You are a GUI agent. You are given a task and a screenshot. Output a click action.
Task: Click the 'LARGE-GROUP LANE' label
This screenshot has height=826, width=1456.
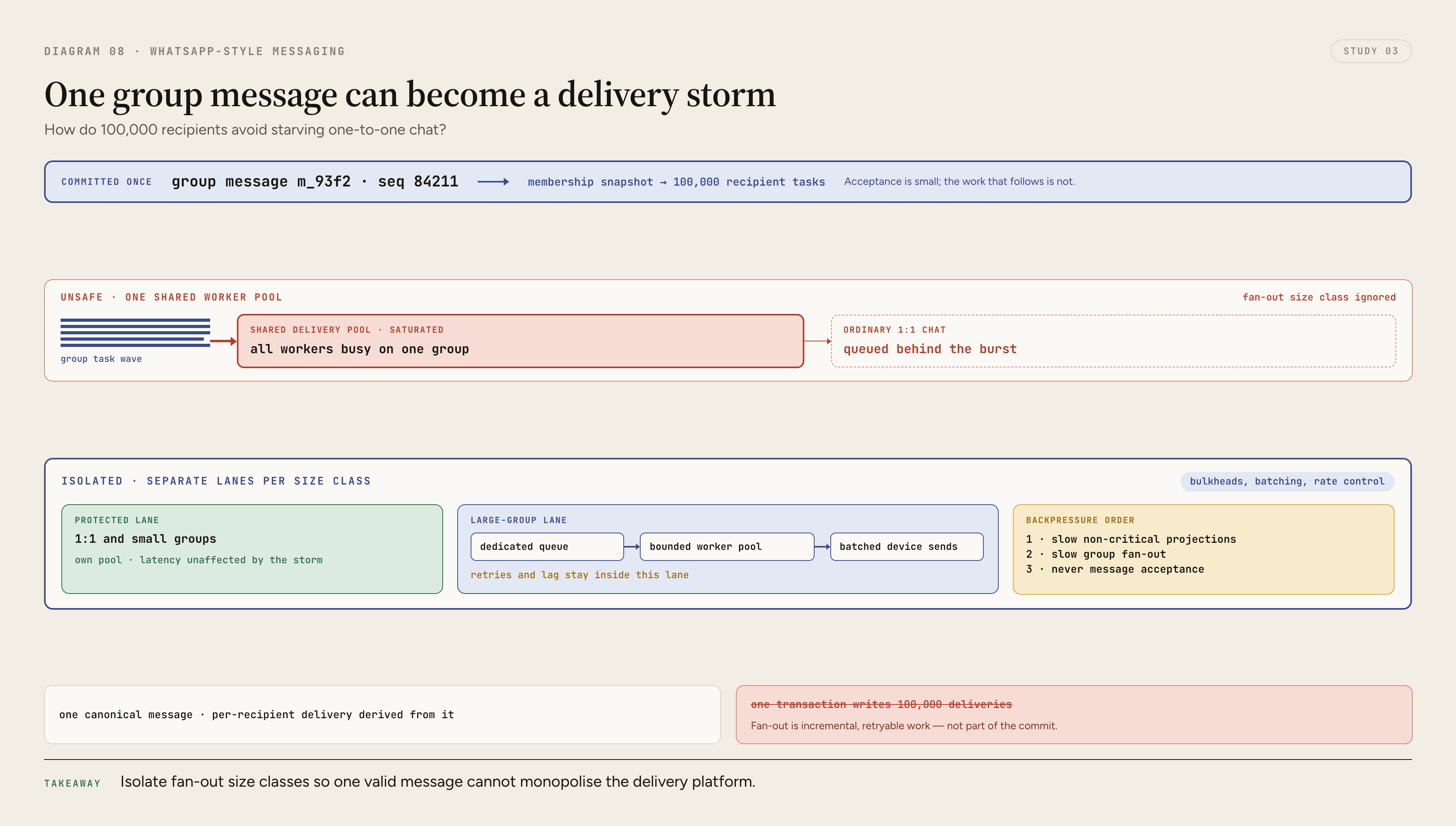519,520
